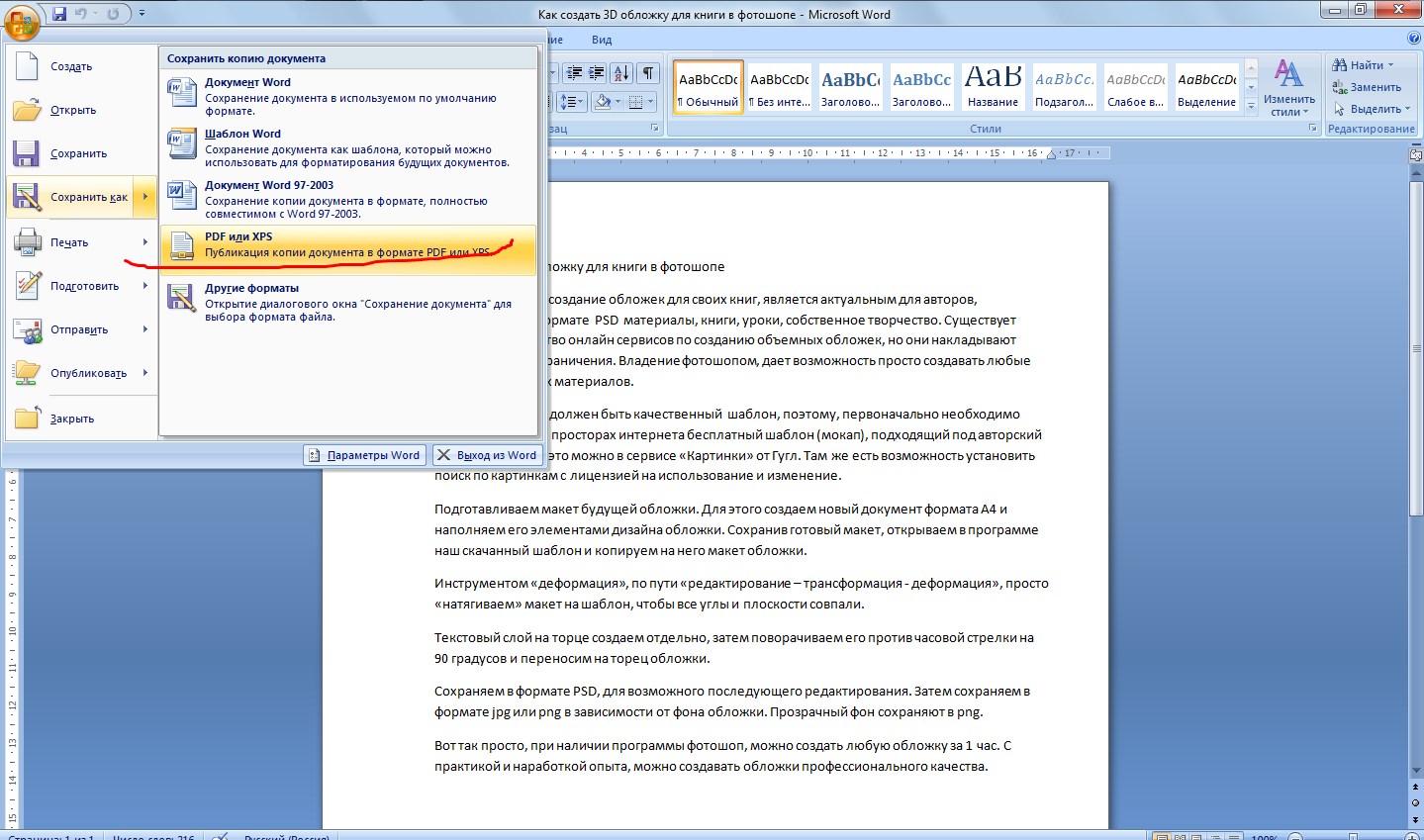Click the Шаблон Word template icon
This screenshot has height=840, width=1424.
tap(182, 144)
